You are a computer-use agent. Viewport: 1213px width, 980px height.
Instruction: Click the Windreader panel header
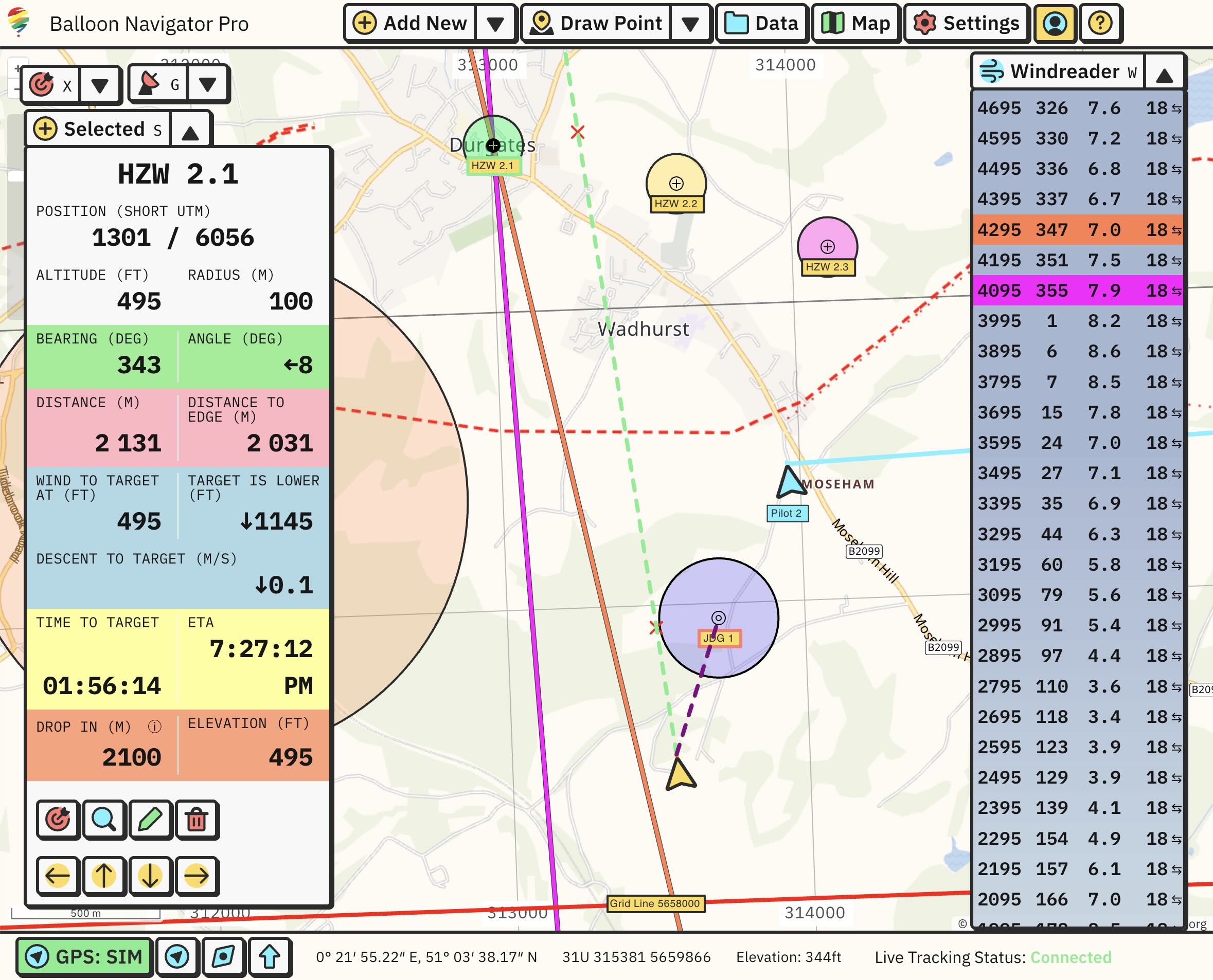coord(1058,71)
